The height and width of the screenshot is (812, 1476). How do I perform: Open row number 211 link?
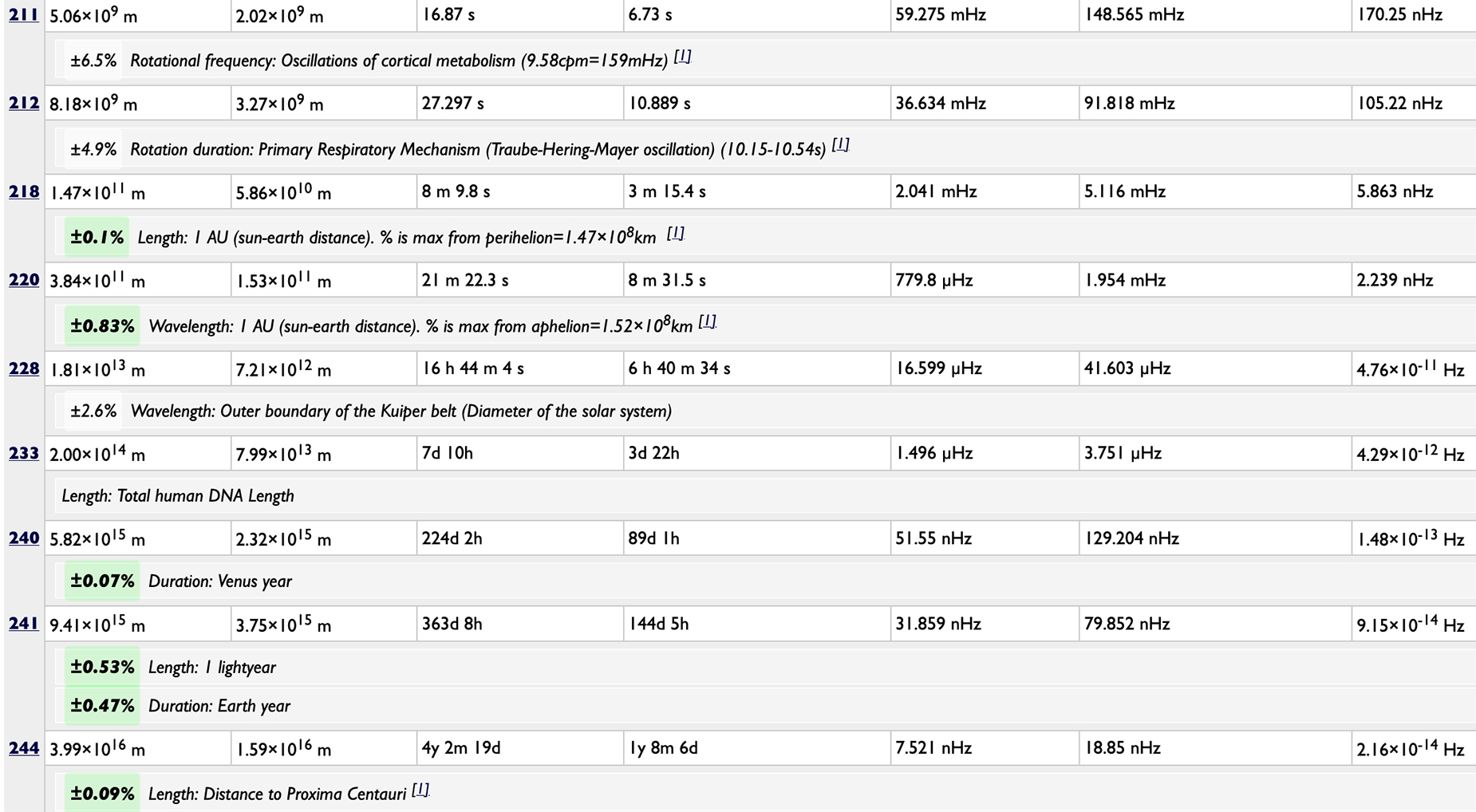pyautogui.click(x=24, y=14)
